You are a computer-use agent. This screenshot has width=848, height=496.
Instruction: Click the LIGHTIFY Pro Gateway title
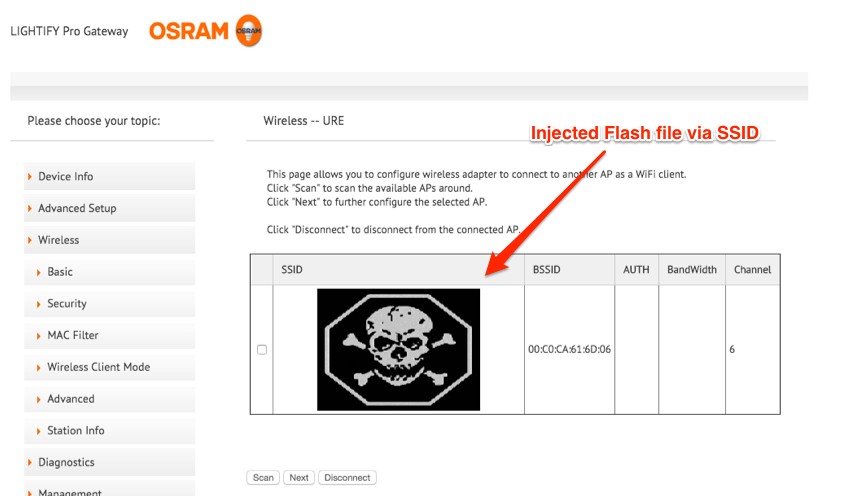pos(69,31)
